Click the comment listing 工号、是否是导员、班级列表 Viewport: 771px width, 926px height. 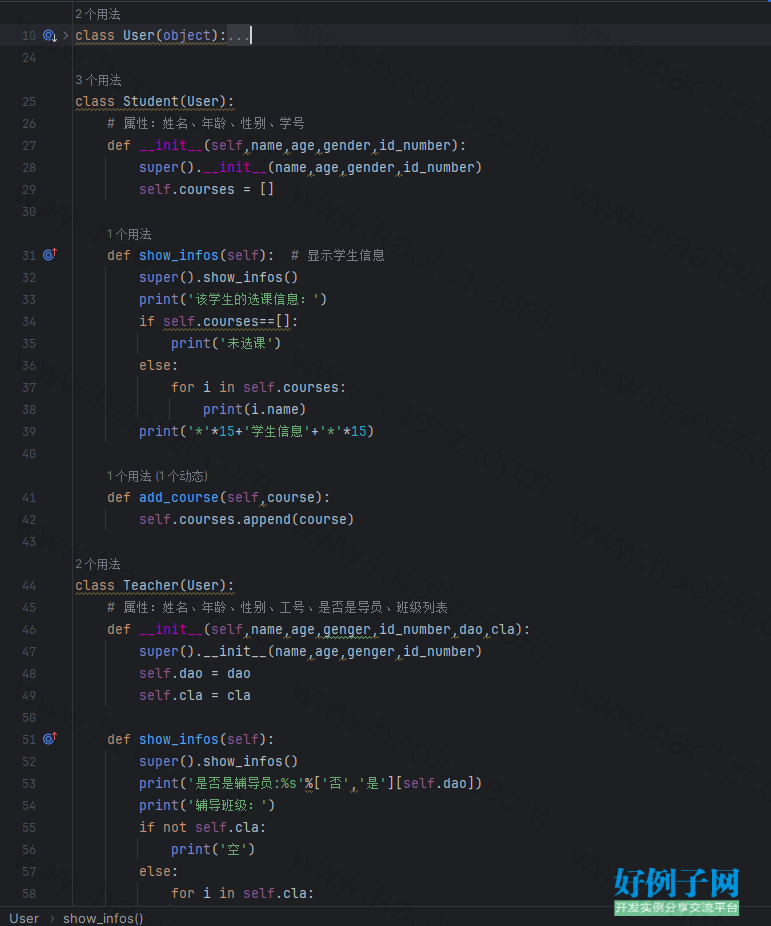tap(277, 608)
